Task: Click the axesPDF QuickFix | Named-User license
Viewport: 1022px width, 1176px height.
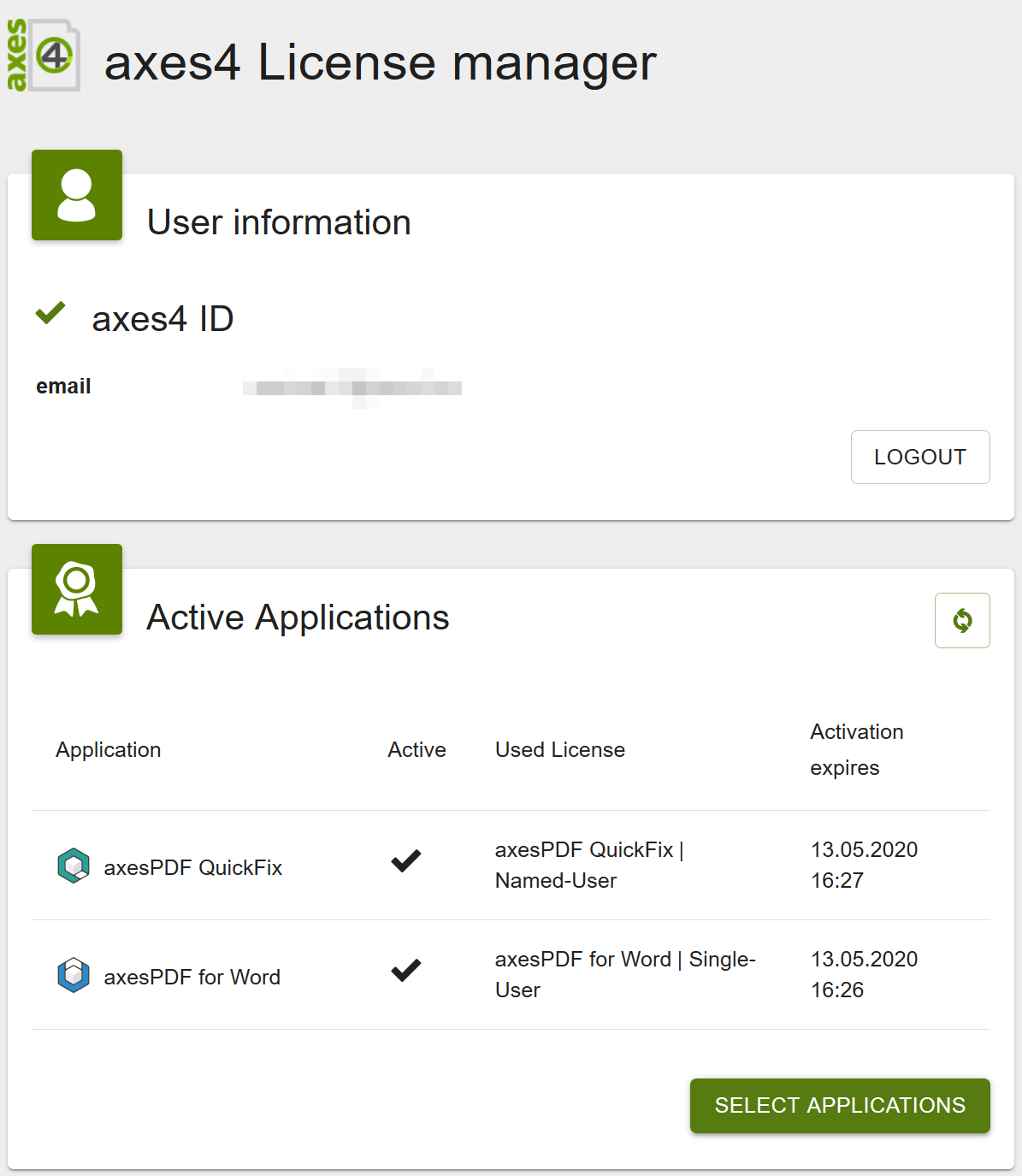Action: pos(589,866)
